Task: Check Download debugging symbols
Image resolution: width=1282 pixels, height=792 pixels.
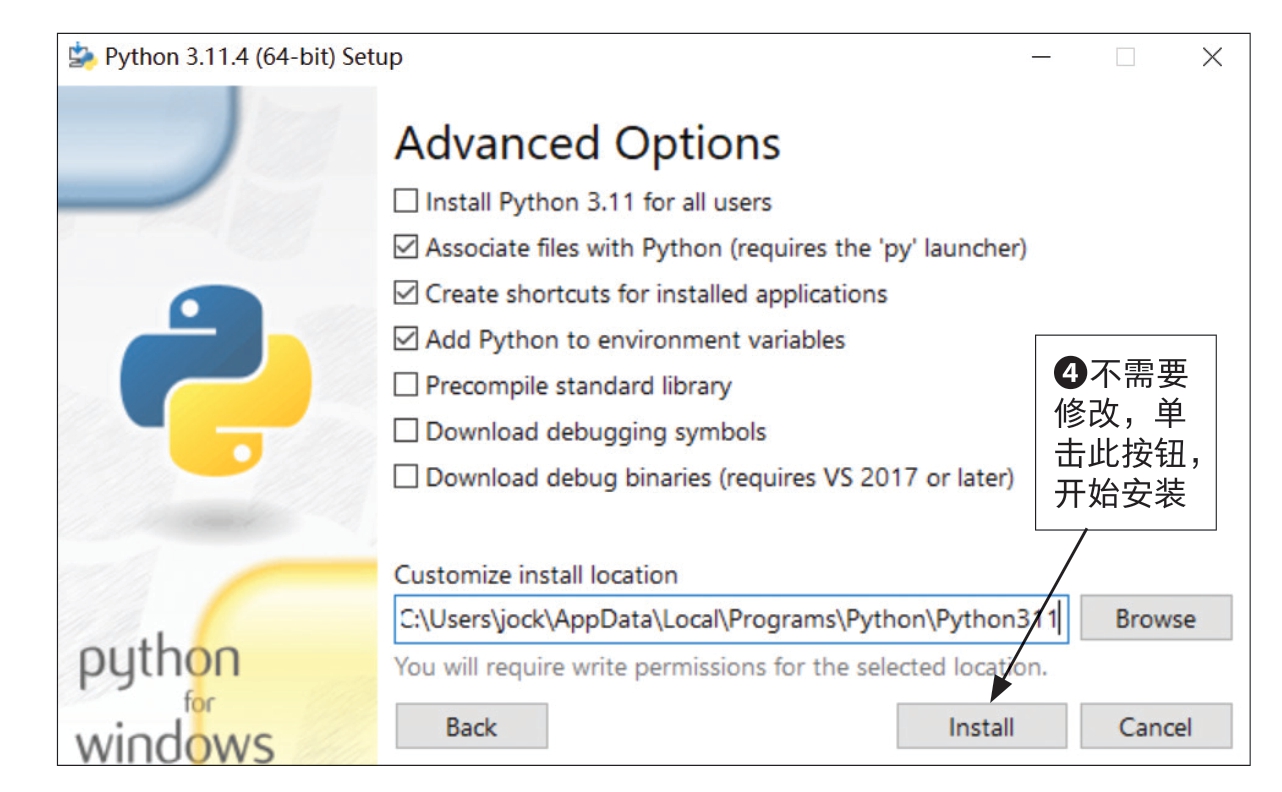Action: pos(406,432)
